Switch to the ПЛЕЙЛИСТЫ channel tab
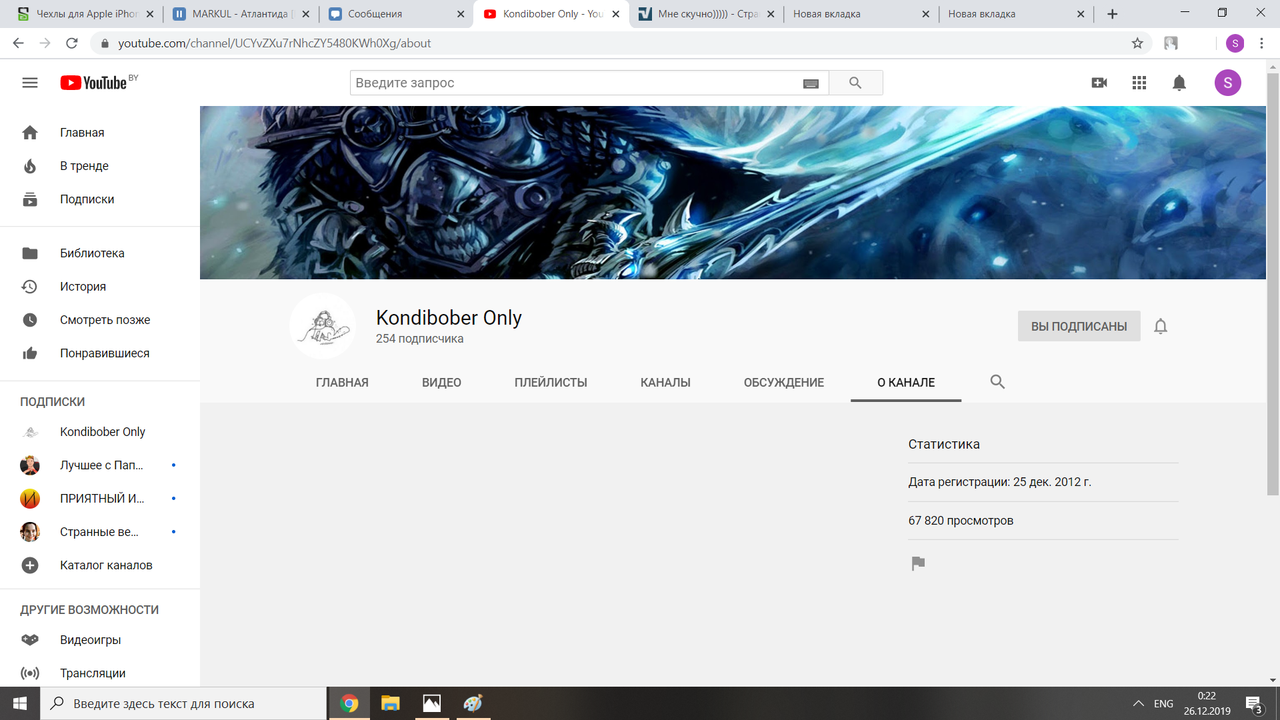 coord(551,382)
